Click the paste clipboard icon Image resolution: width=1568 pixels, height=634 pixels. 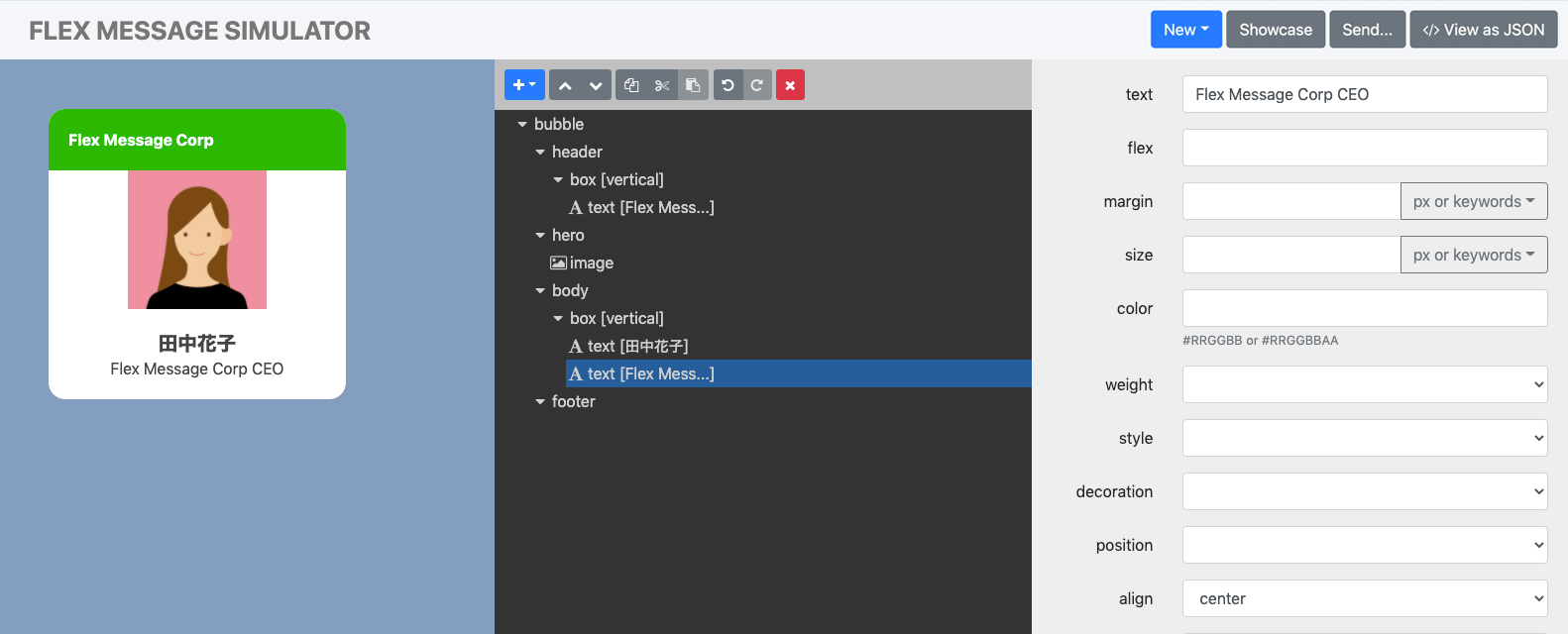tap(693, 85)
